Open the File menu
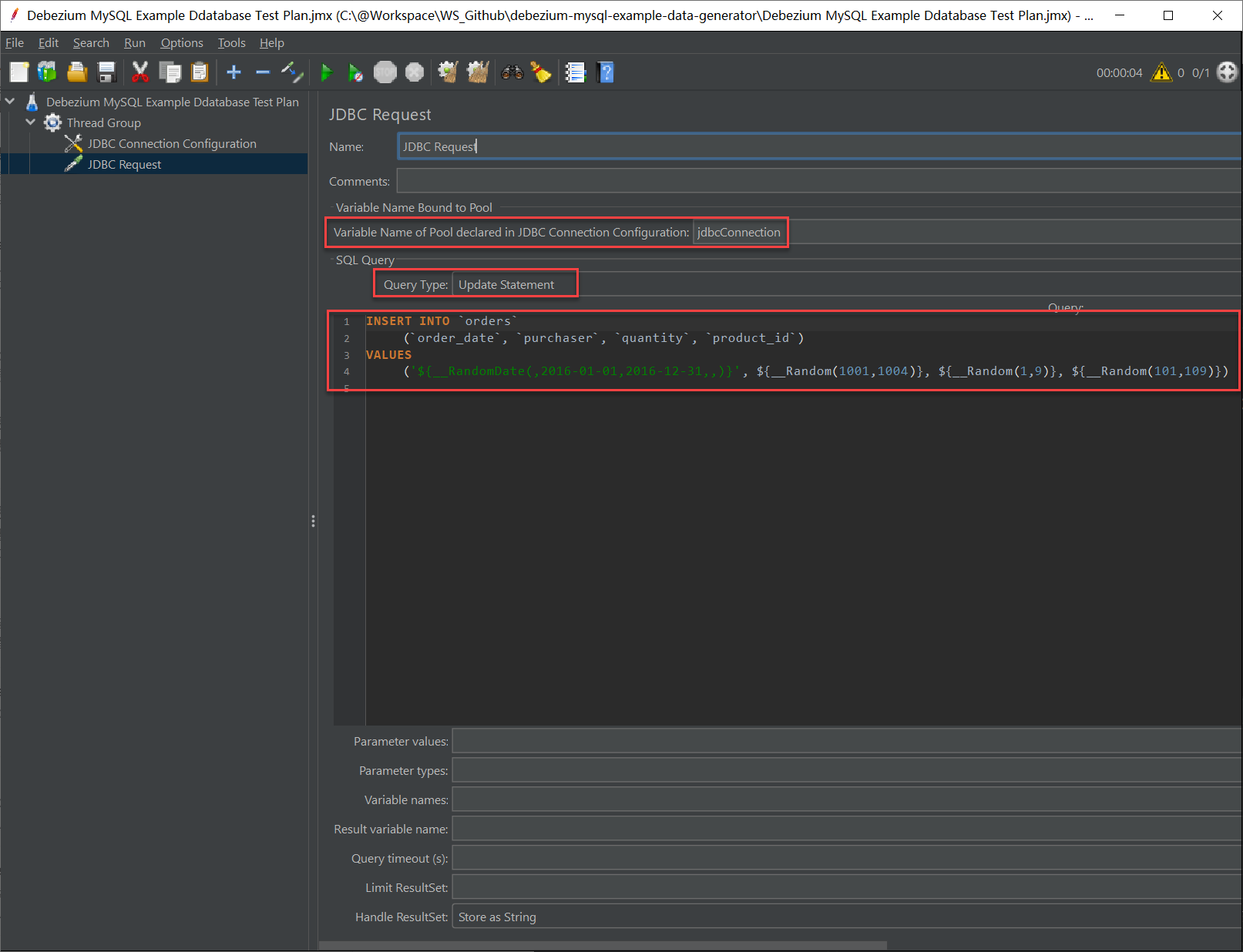Viewport: 1243px width, 952px height. coord(15,43)
